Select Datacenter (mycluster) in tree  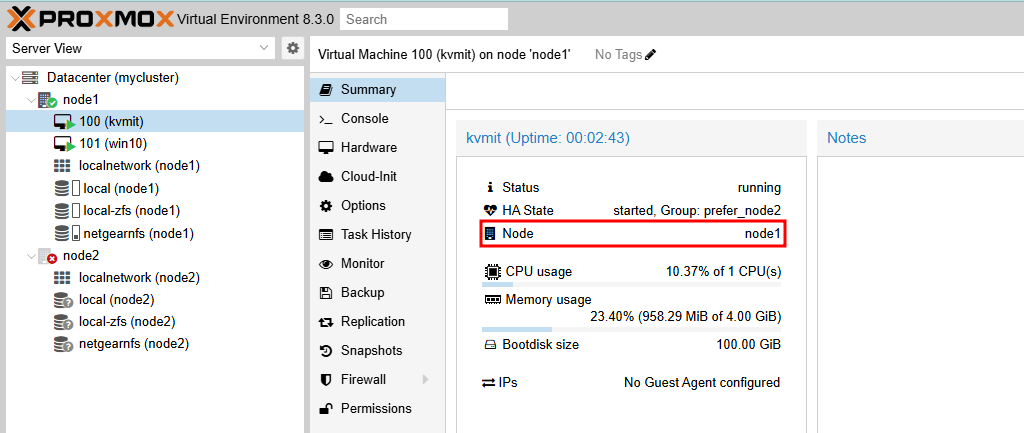click(113, 78)
